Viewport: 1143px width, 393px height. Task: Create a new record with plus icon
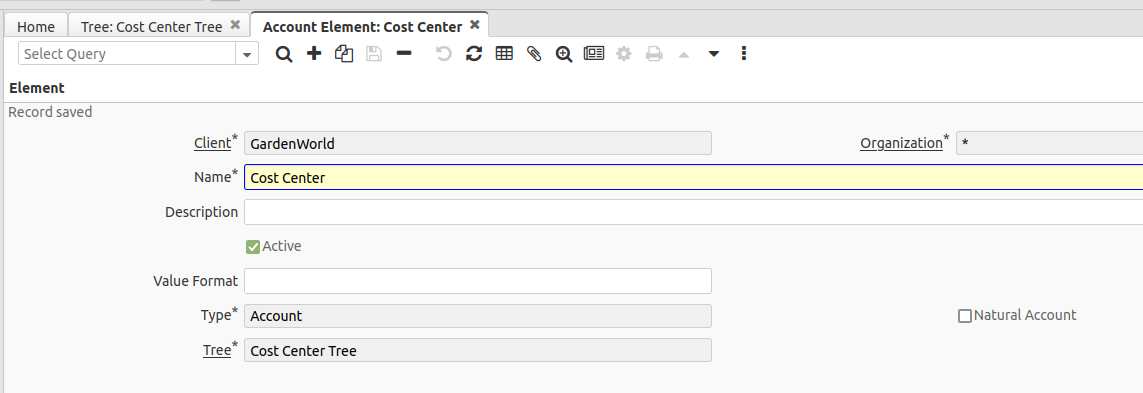click(x=314, y=53)
